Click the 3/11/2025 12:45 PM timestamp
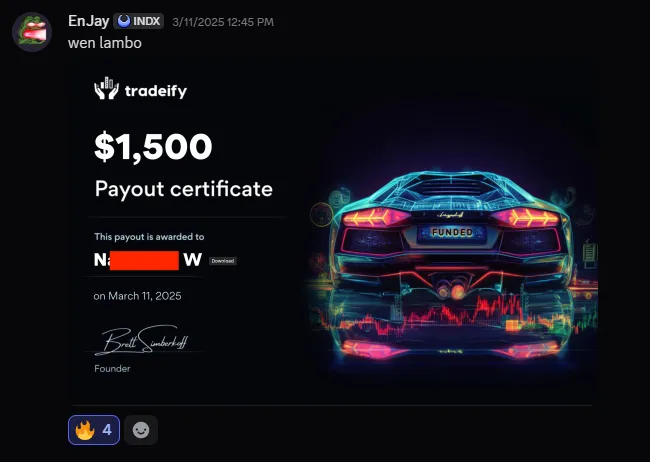This screenshot has height=462, width=650. click(223, 22)
